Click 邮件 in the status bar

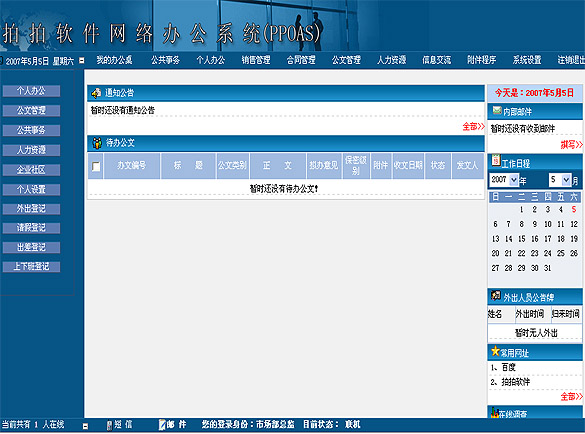tap(176, 425)
